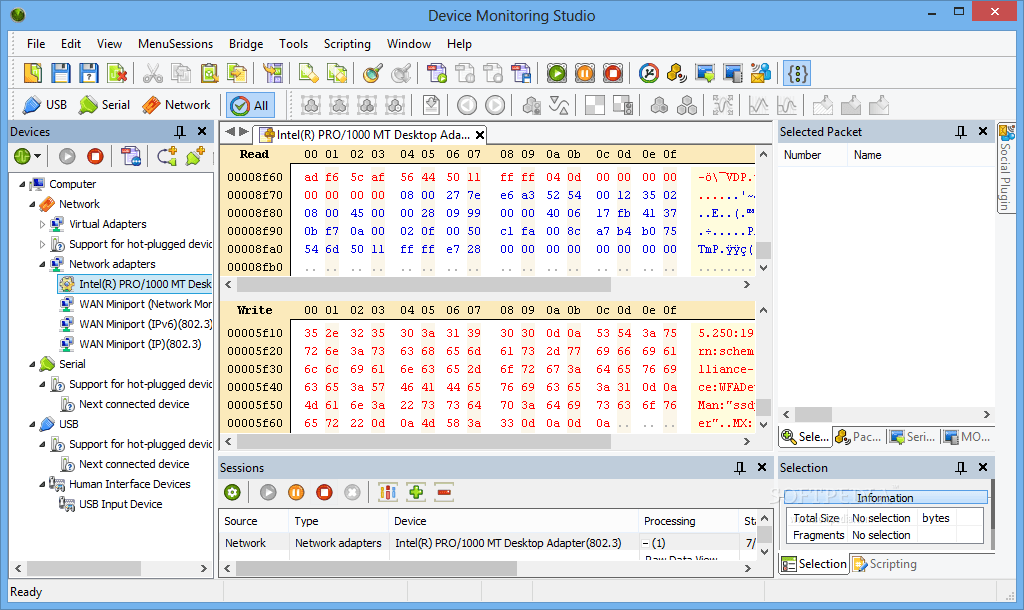Close the Sessions panel
The height and width of the screenshot is (610, 1024).
coord(761,468)
